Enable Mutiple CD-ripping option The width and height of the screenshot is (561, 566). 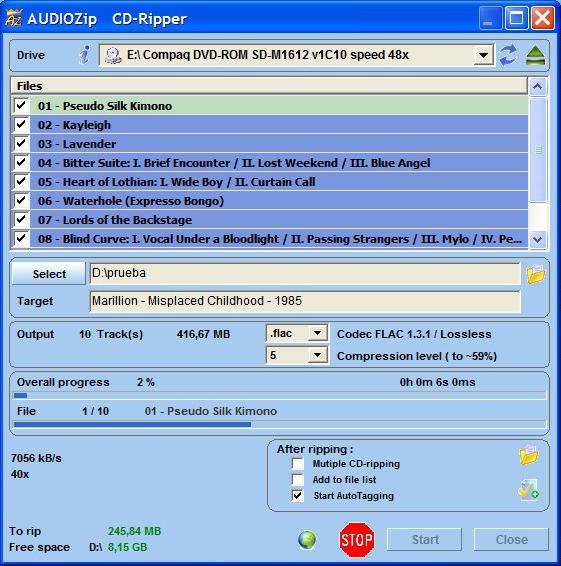click(x=298, y=463)
